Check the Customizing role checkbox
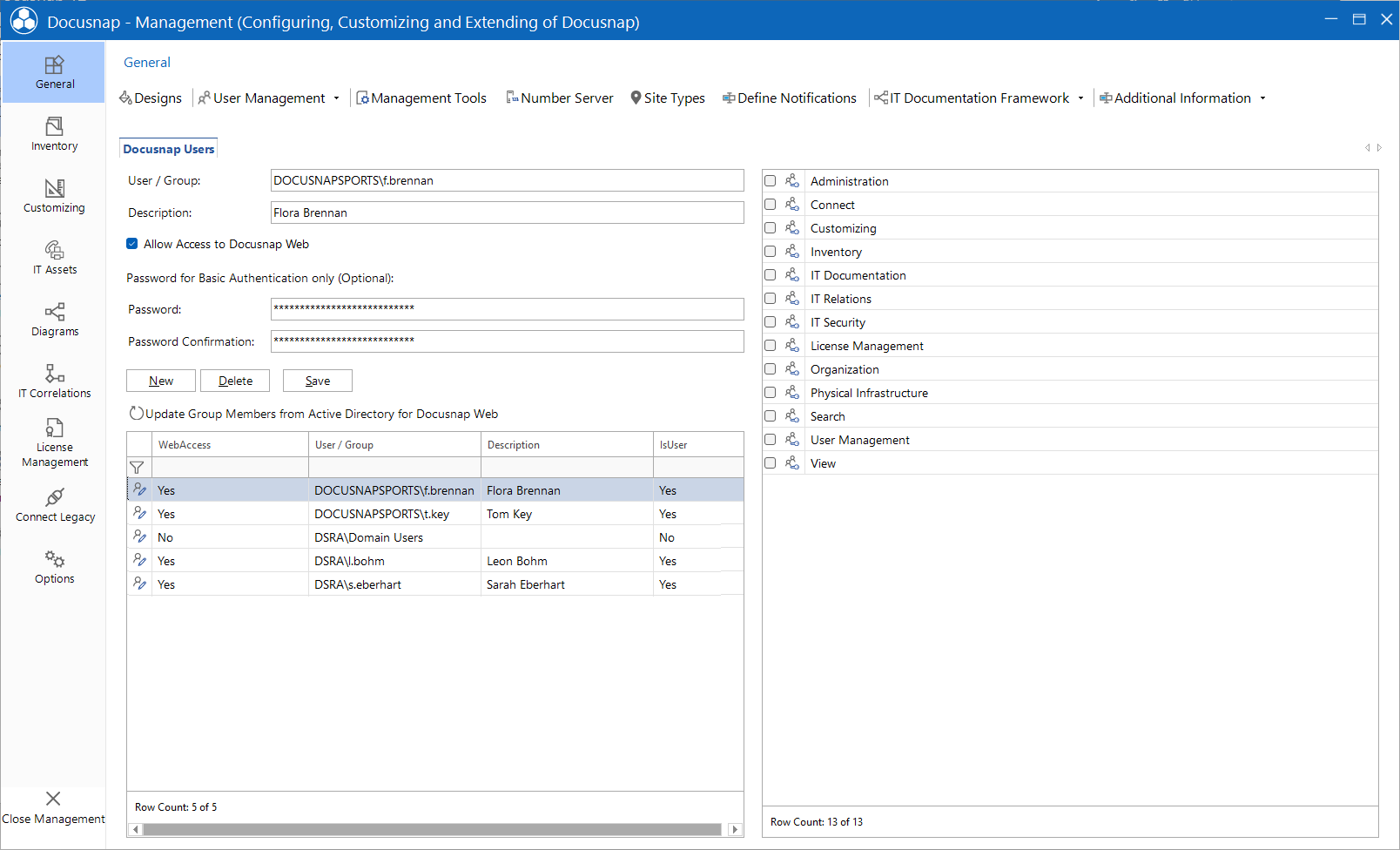 (770, 228)
